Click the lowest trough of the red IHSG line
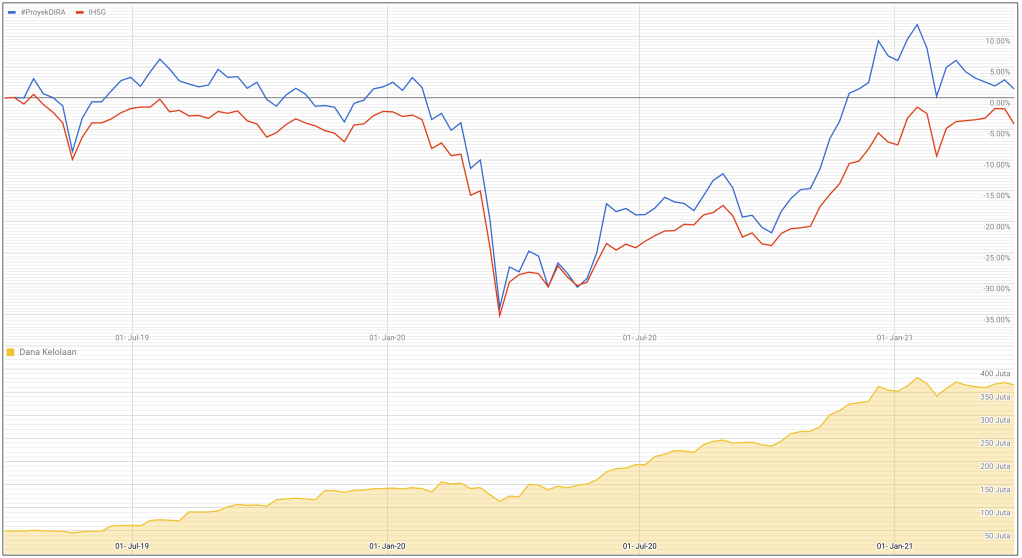1022x558 pixels. [x=500, y=316]
